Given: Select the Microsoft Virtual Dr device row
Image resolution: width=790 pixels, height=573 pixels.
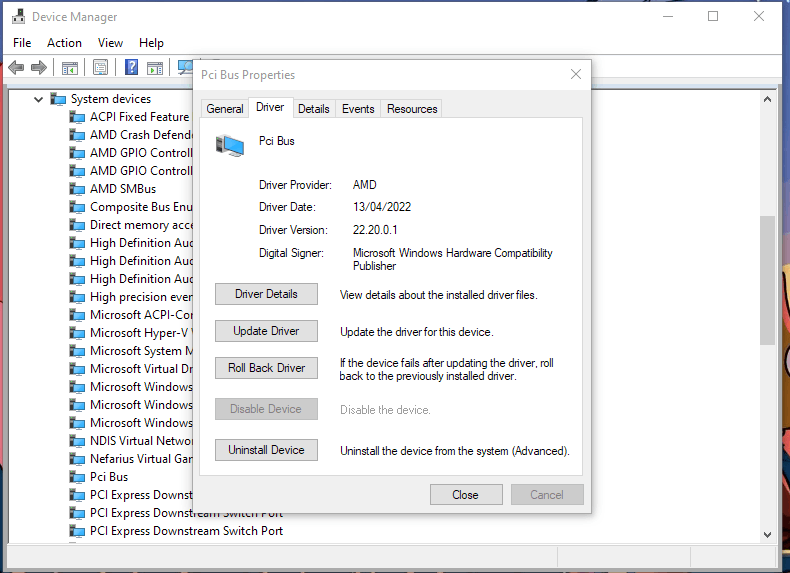Looking at the screenshot, I should [x=131, y=369].
